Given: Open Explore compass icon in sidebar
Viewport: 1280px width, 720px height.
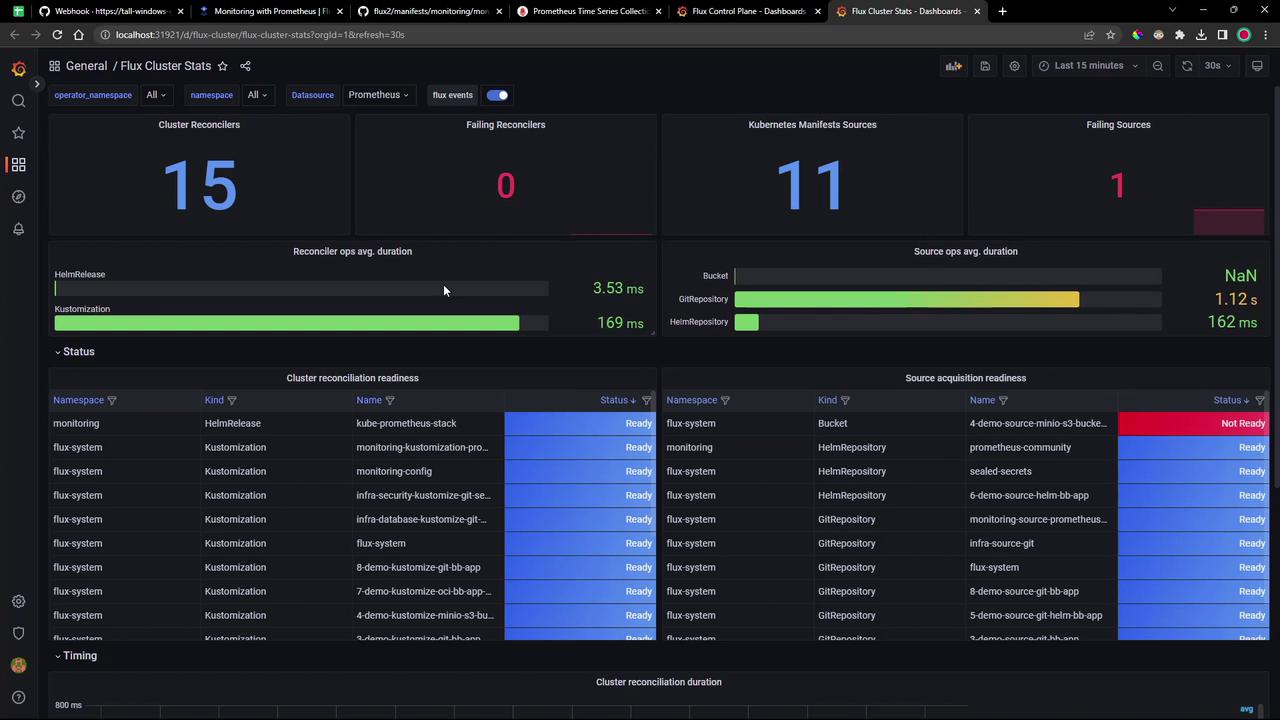Looking at the screenshot, I should pyautogui.click(x=18, y=197).
